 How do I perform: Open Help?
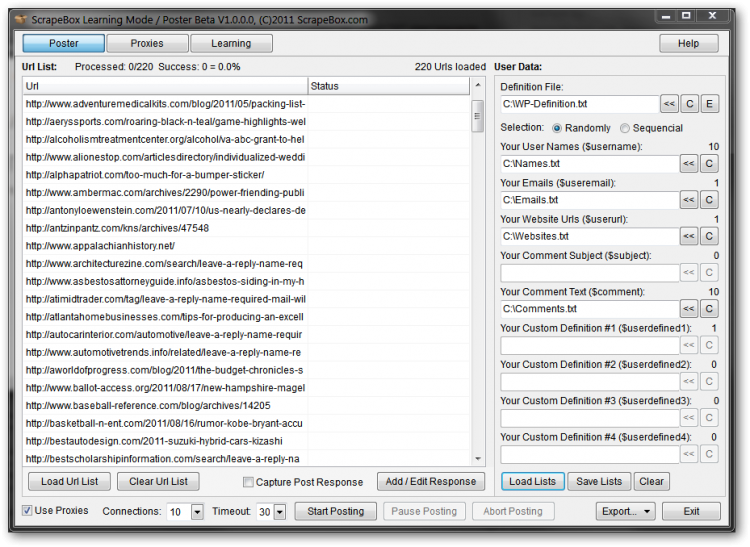point(688,44)
